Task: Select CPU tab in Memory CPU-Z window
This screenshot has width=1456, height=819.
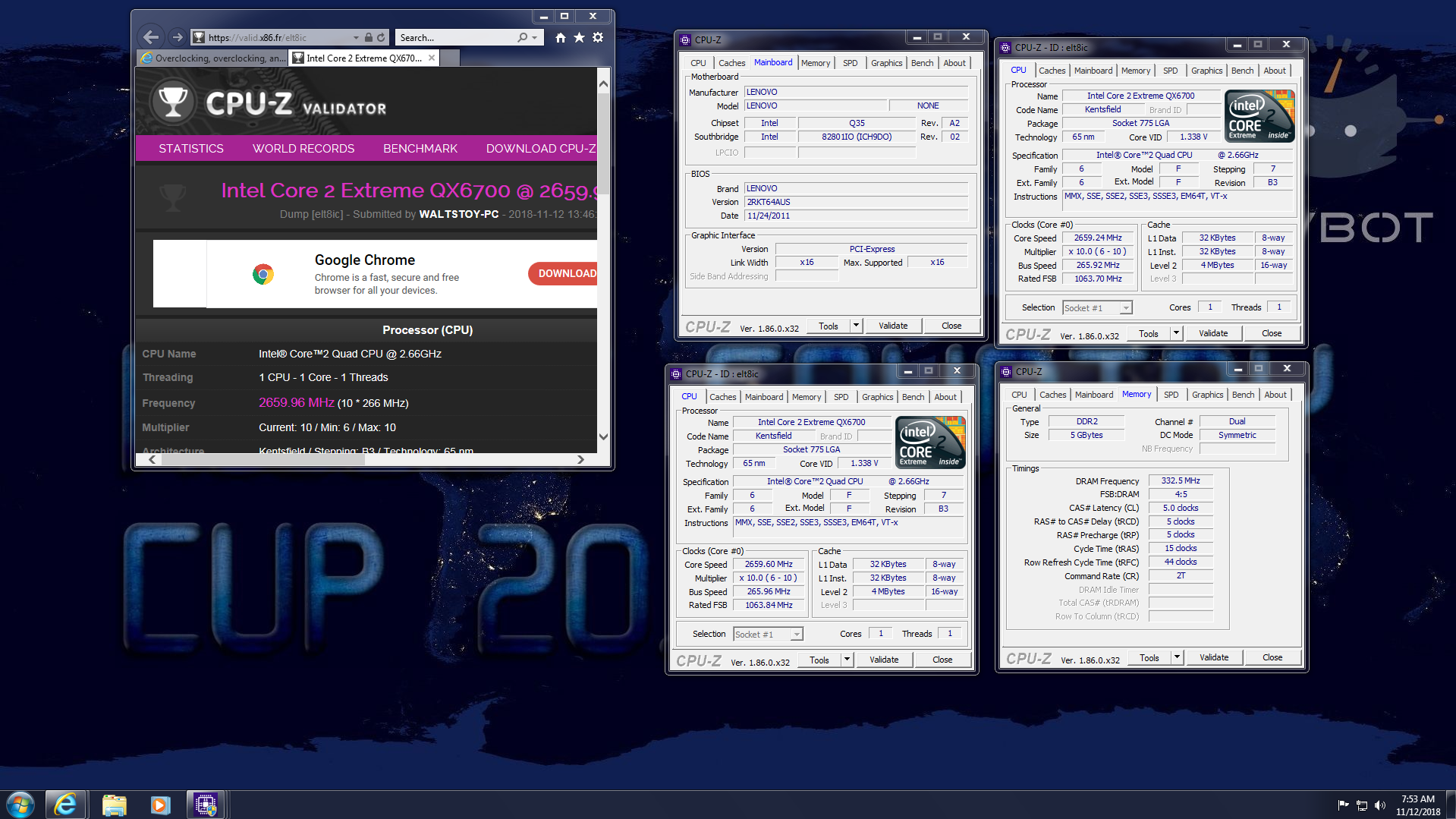Action: [1019, 395]
